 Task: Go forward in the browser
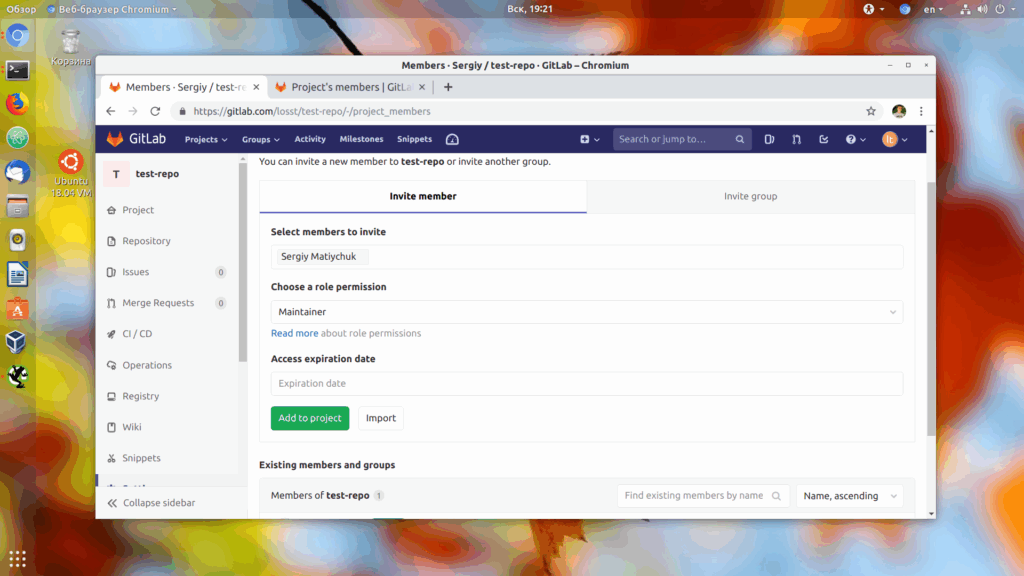click(133, 111)
